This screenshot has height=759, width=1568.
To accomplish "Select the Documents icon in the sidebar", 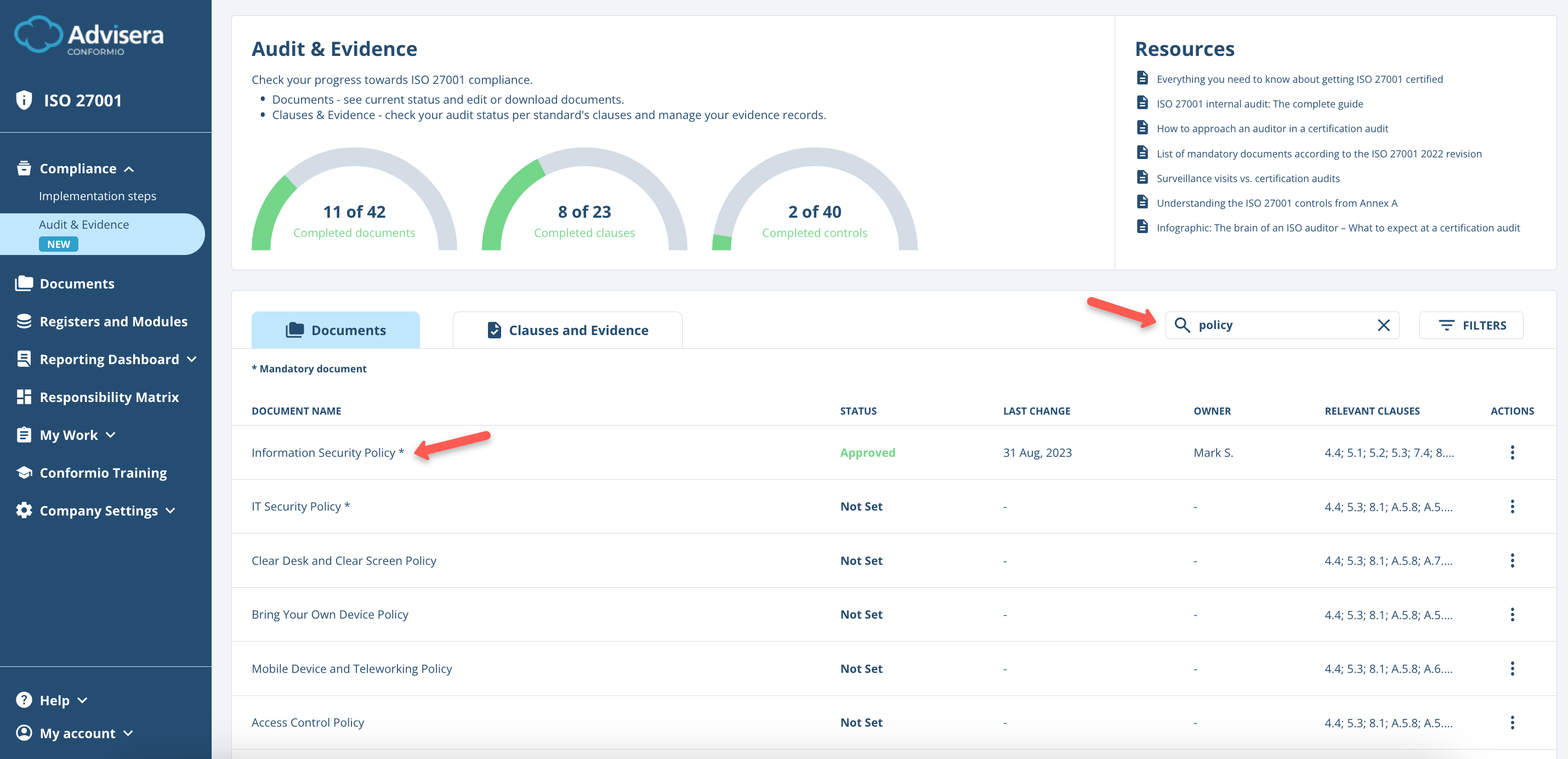I will click(24, 282).
